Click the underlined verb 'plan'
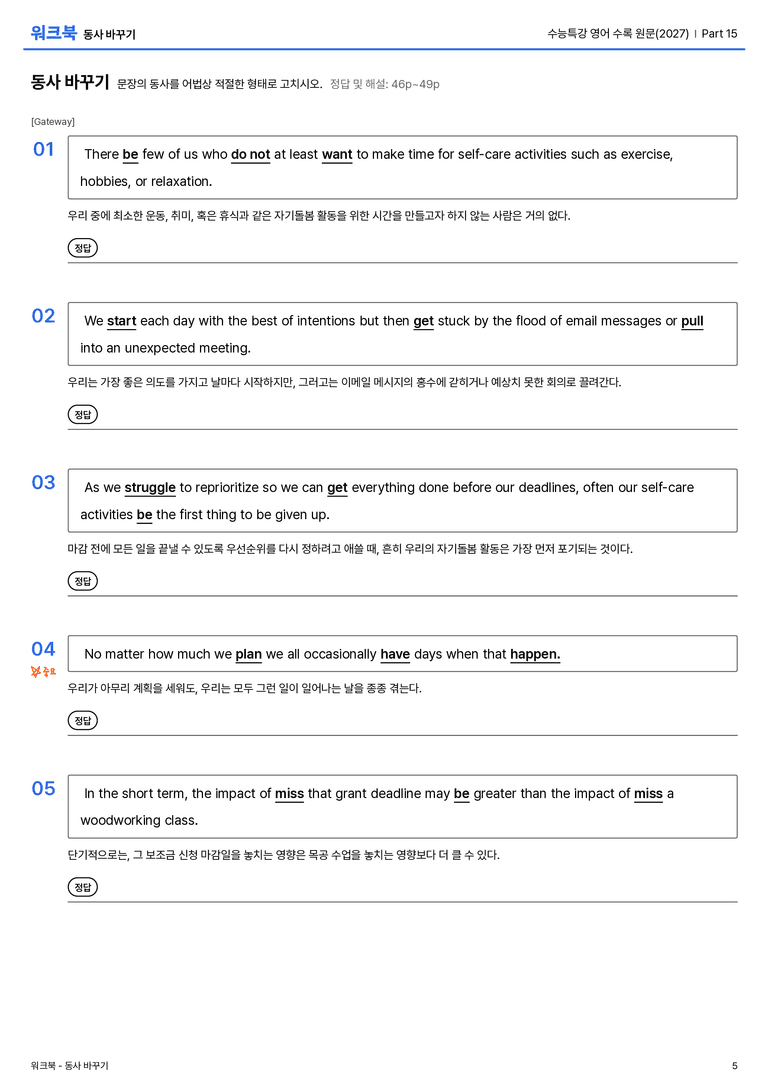 tap(248, 654)
